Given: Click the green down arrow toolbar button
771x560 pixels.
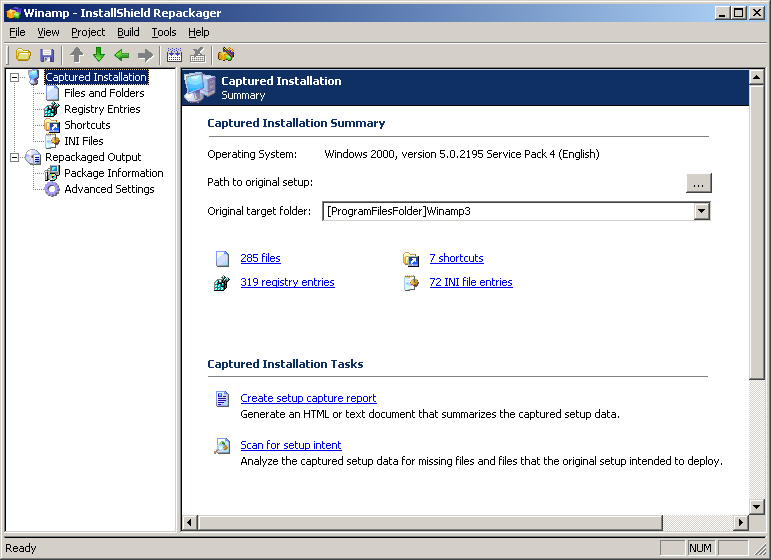Looking at the screenshot, I should click(x=99, y=55).
